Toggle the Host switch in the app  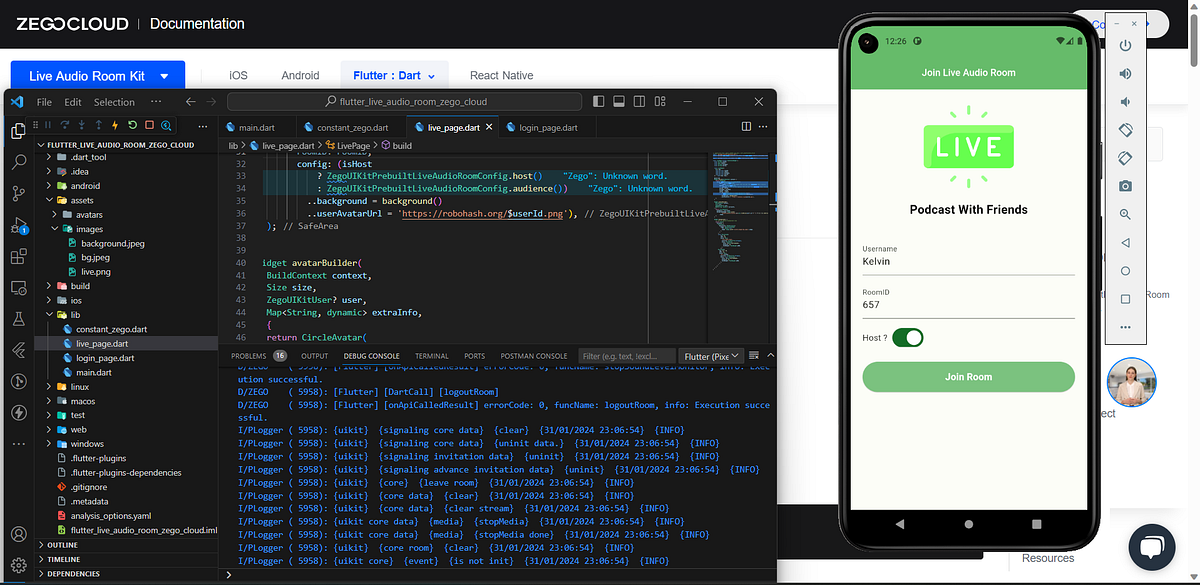908,338
